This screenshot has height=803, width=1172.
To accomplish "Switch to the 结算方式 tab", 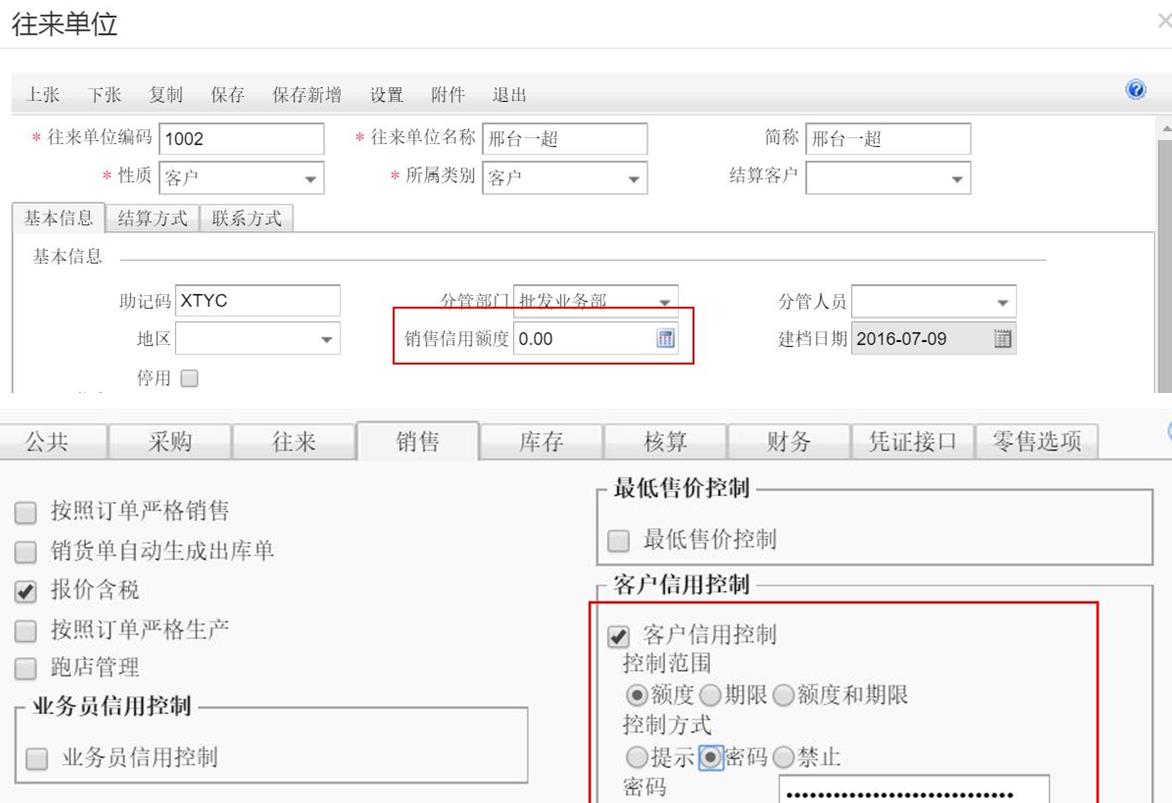I will coord(152,218).
